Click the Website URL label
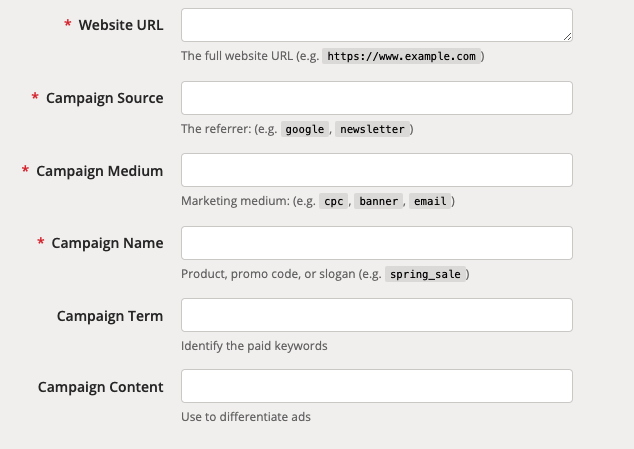 [x=121, y=25]
